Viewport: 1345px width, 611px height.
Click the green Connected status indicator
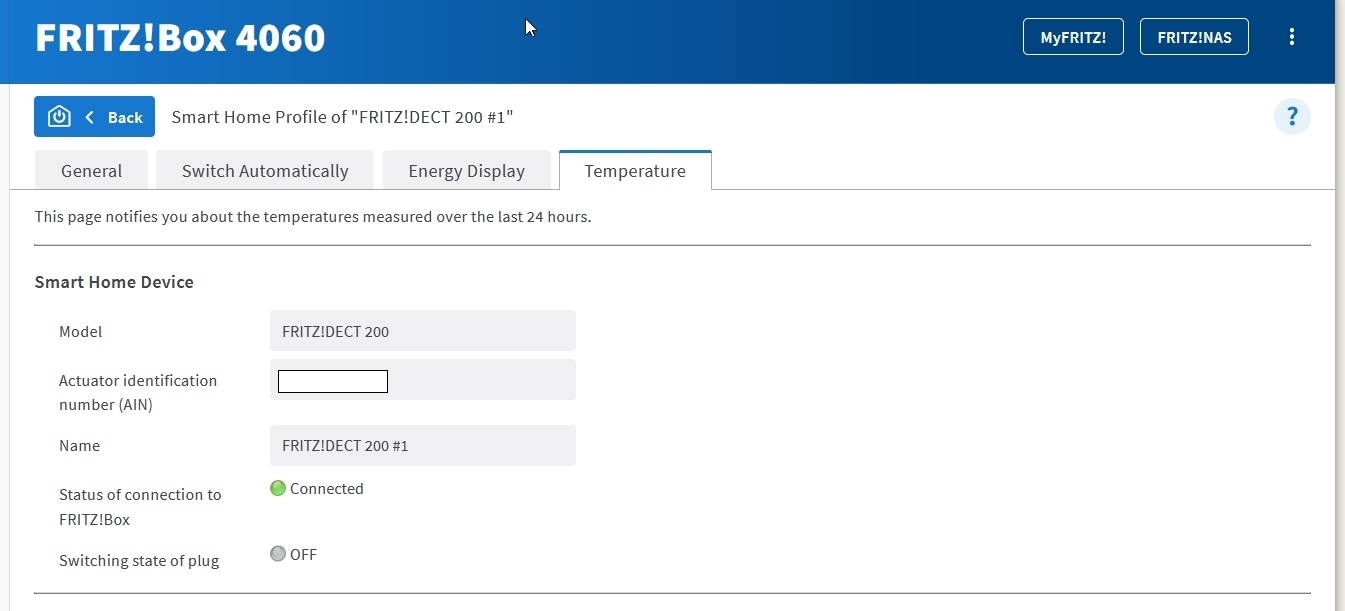[278, 489]
